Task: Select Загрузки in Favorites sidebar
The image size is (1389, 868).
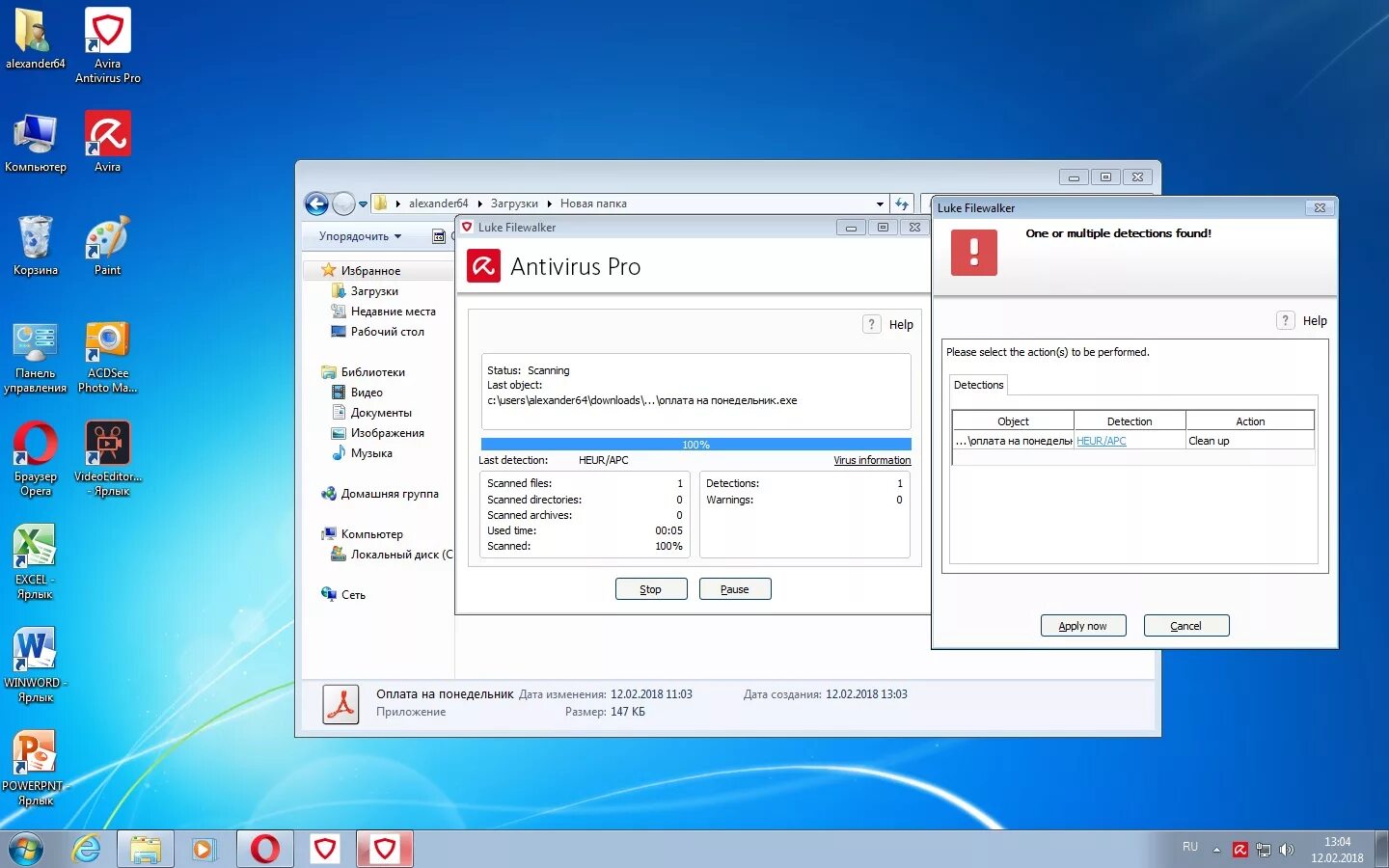Action: [374, 291]
